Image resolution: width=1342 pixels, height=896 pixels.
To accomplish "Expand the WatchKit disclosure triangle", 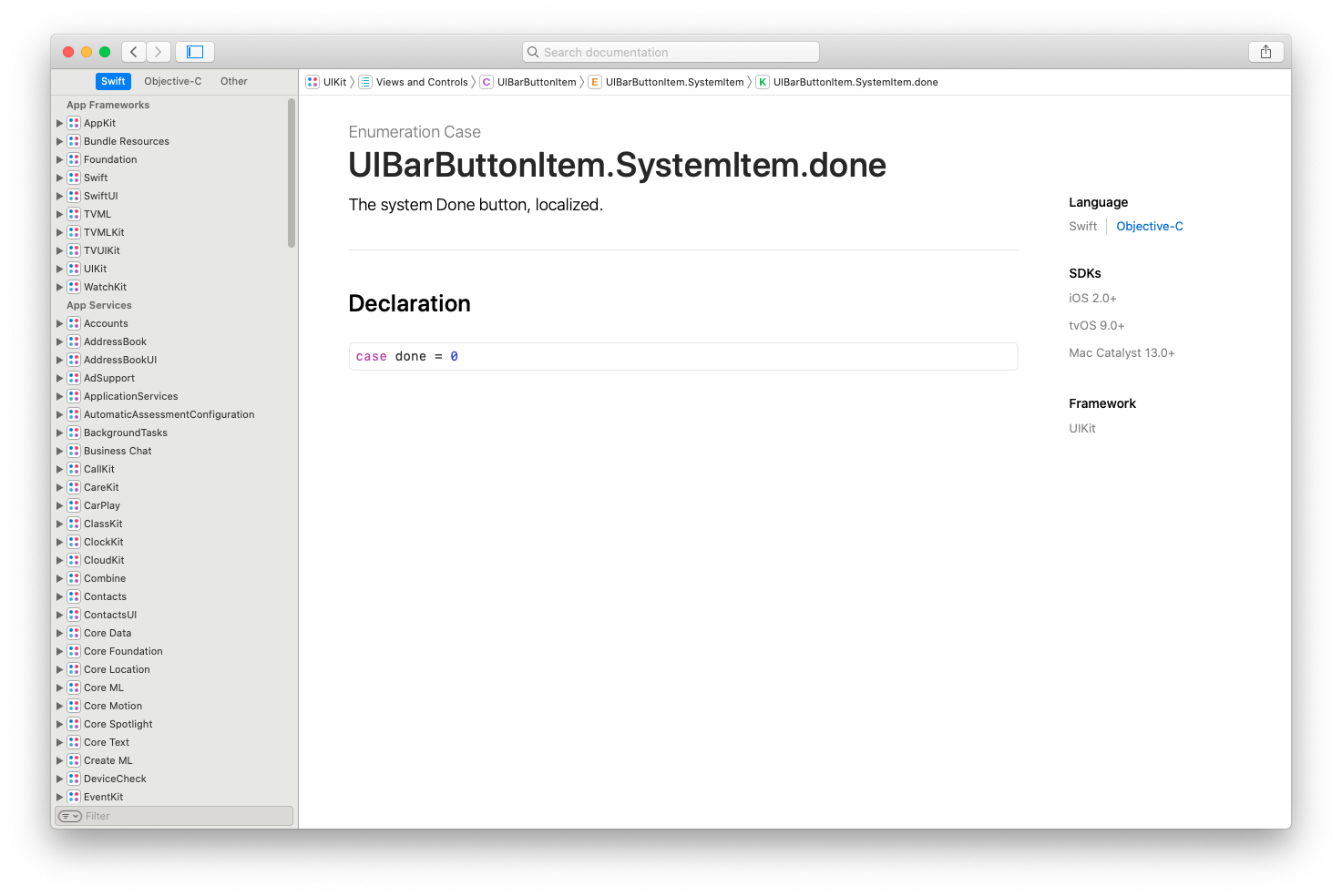I will 60,287.
